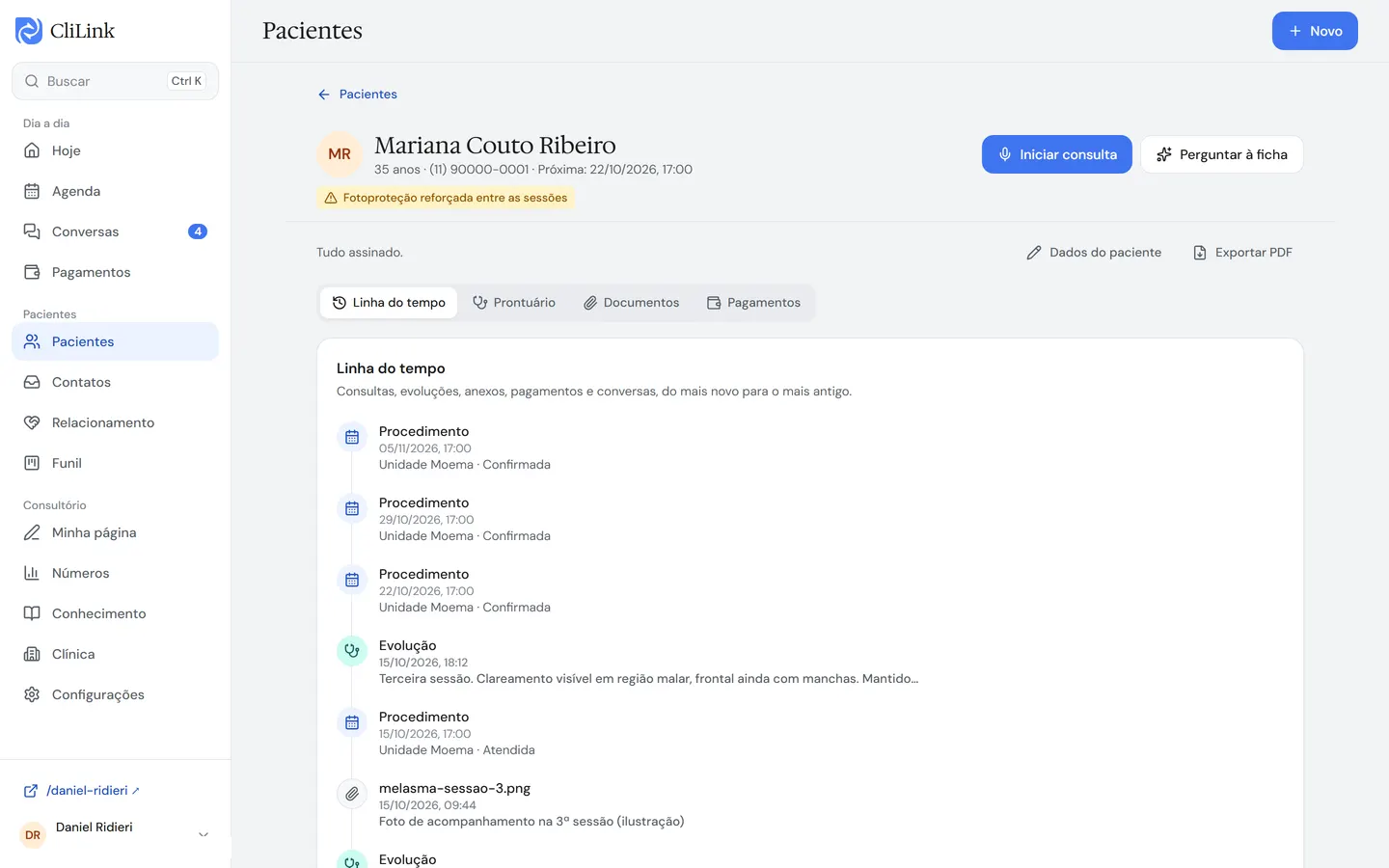Switch to the Prontuário tab

click(514, 303)
